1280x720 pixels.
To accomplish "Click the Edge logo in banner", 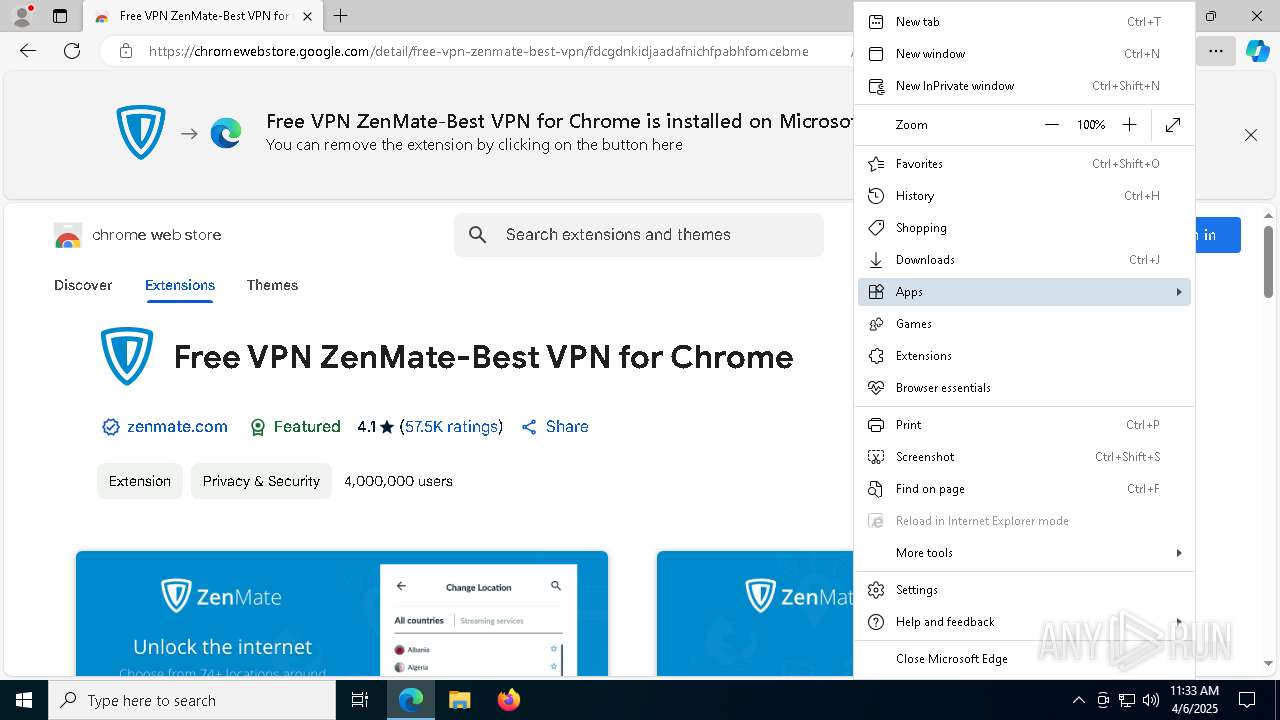I will click(226, 133).
